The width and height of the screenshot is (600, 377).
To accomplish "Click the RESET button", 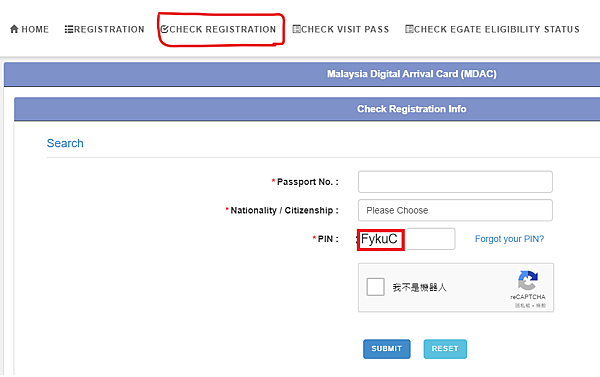I will (445, 349).
